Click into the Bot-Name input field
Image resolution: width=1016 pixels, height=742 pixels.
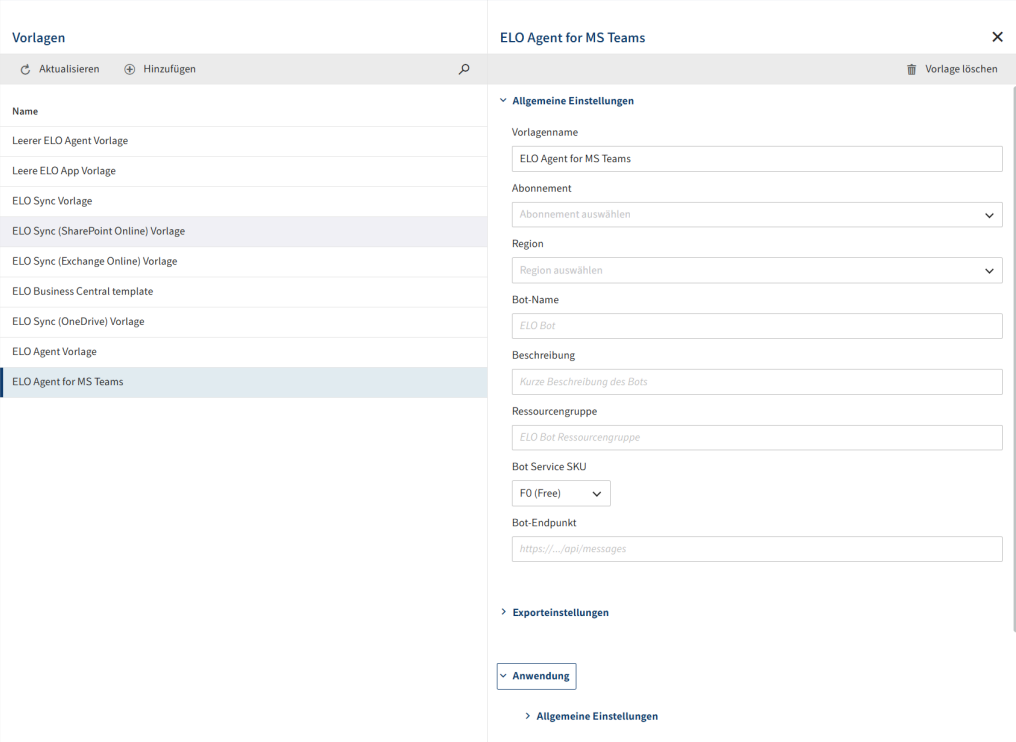[x=757, y=326]
